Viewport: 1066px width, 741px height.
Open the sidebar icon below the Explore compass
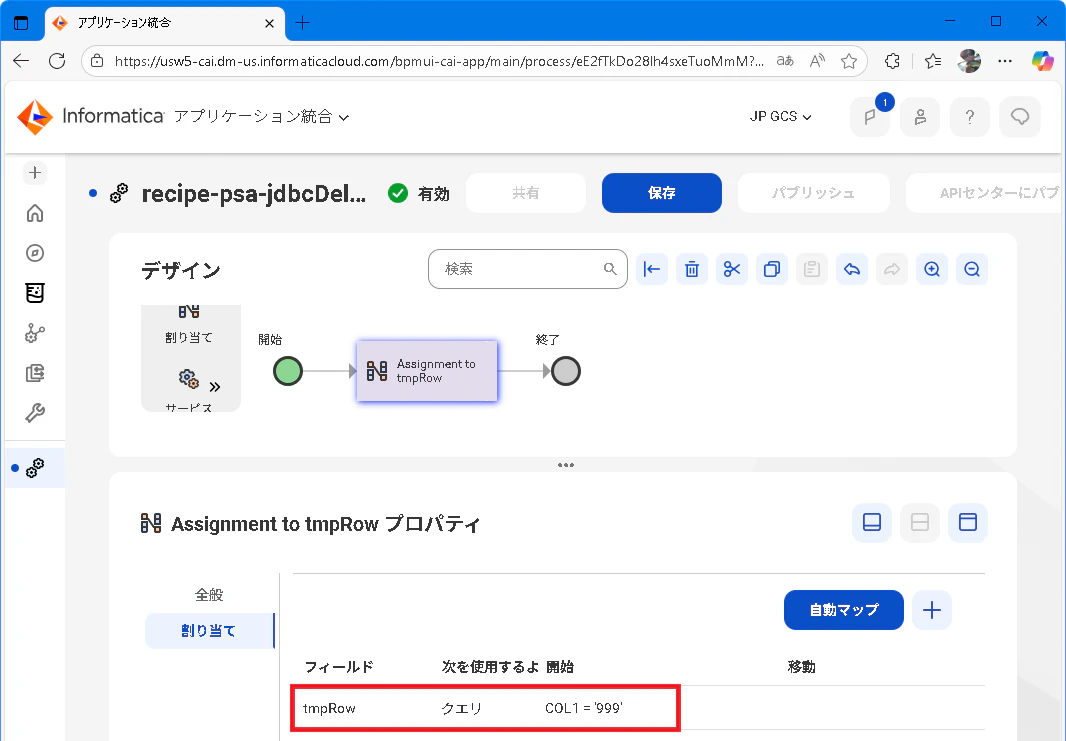(x=35, y=293)
